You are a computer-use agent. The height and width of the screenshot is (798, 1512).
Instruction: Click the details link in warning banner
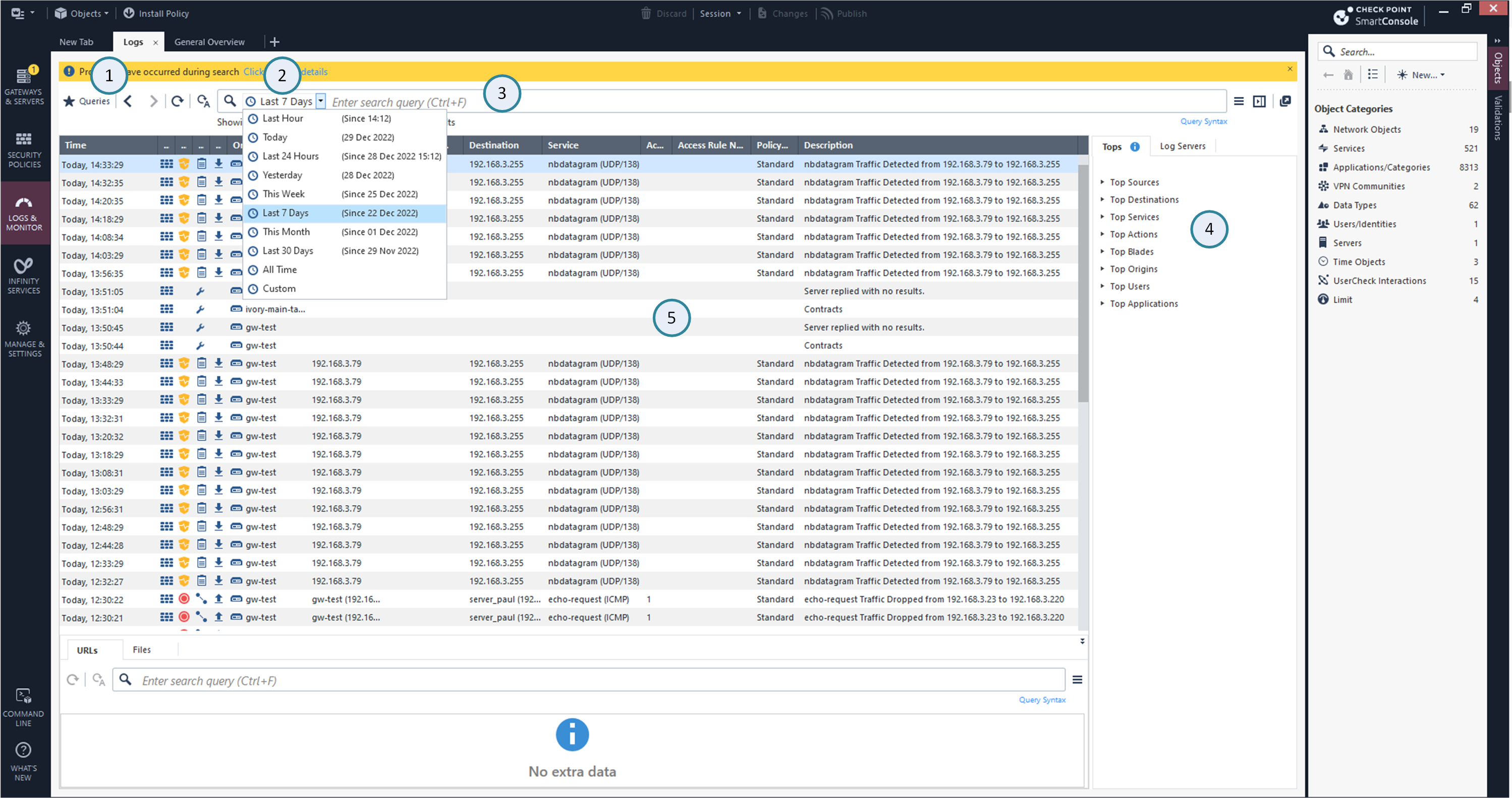pyautogui.click(x=314, y=72)
